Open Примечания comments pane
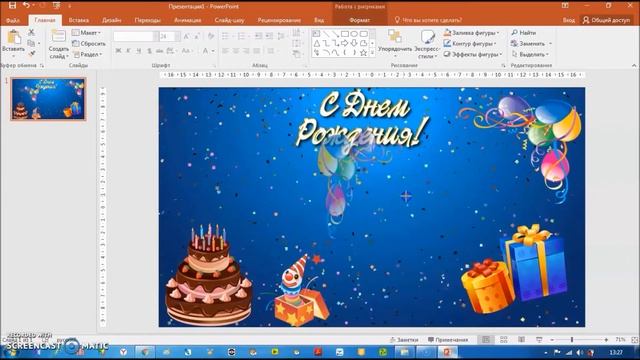The width and height of the screenshot is (640, 360). [x=448, y=340]
